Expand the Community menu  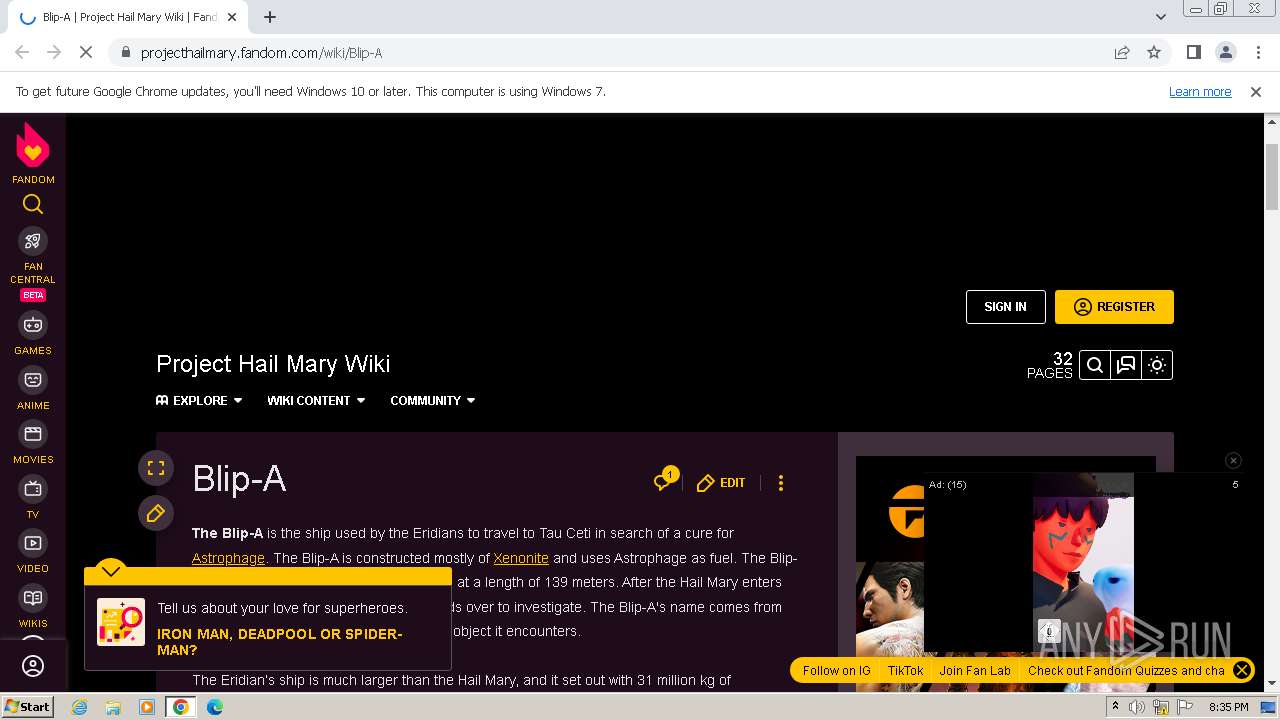433,400
